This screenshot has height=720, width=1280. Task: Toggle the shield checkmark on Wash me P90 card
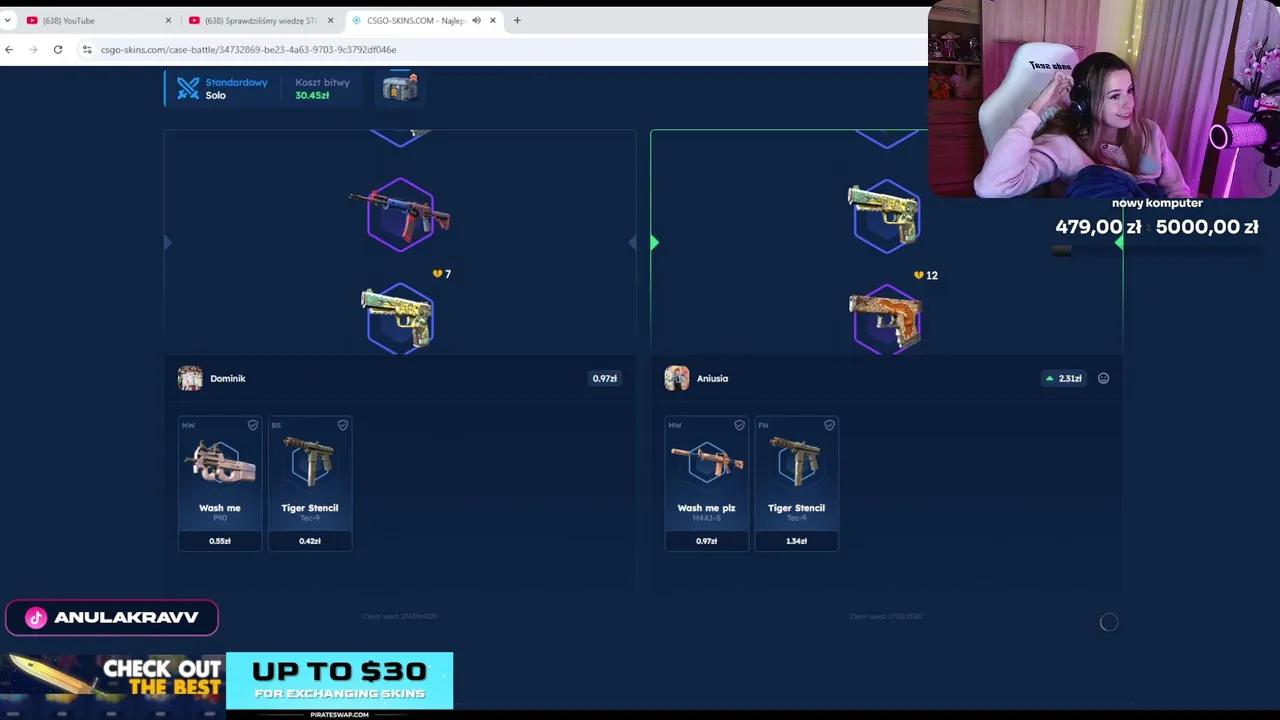pyautogui.click(x=252, y=425)
